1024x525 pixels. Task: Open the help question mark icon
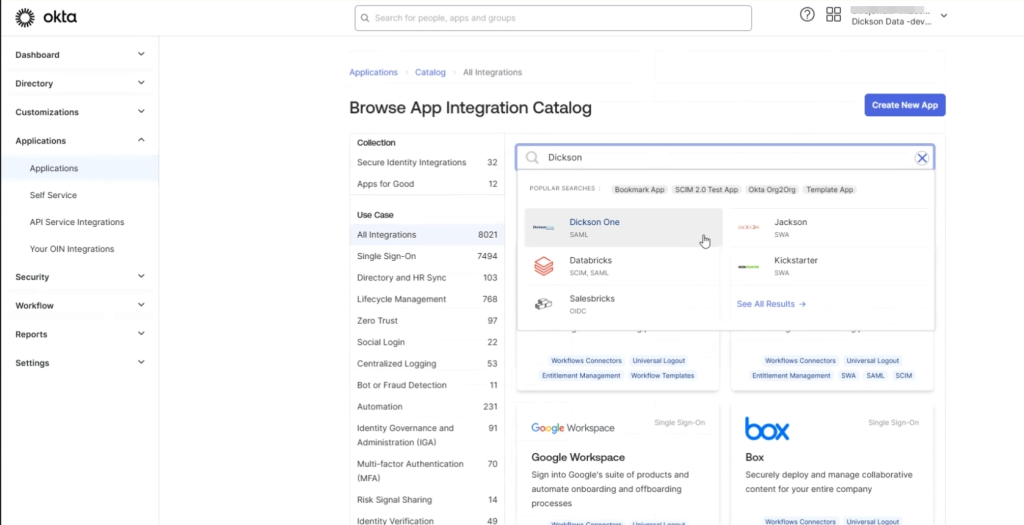pyautogui.click(x=807, y=14)
